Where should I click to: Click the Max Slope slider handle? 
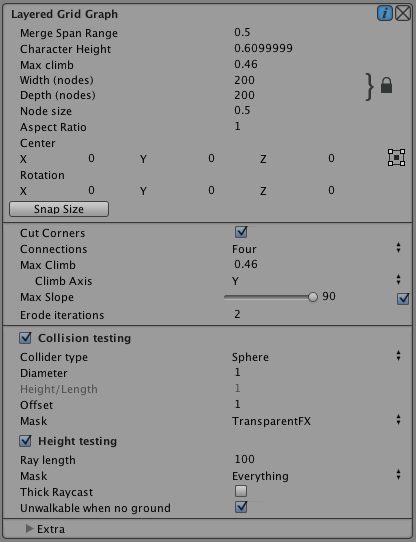313,297
